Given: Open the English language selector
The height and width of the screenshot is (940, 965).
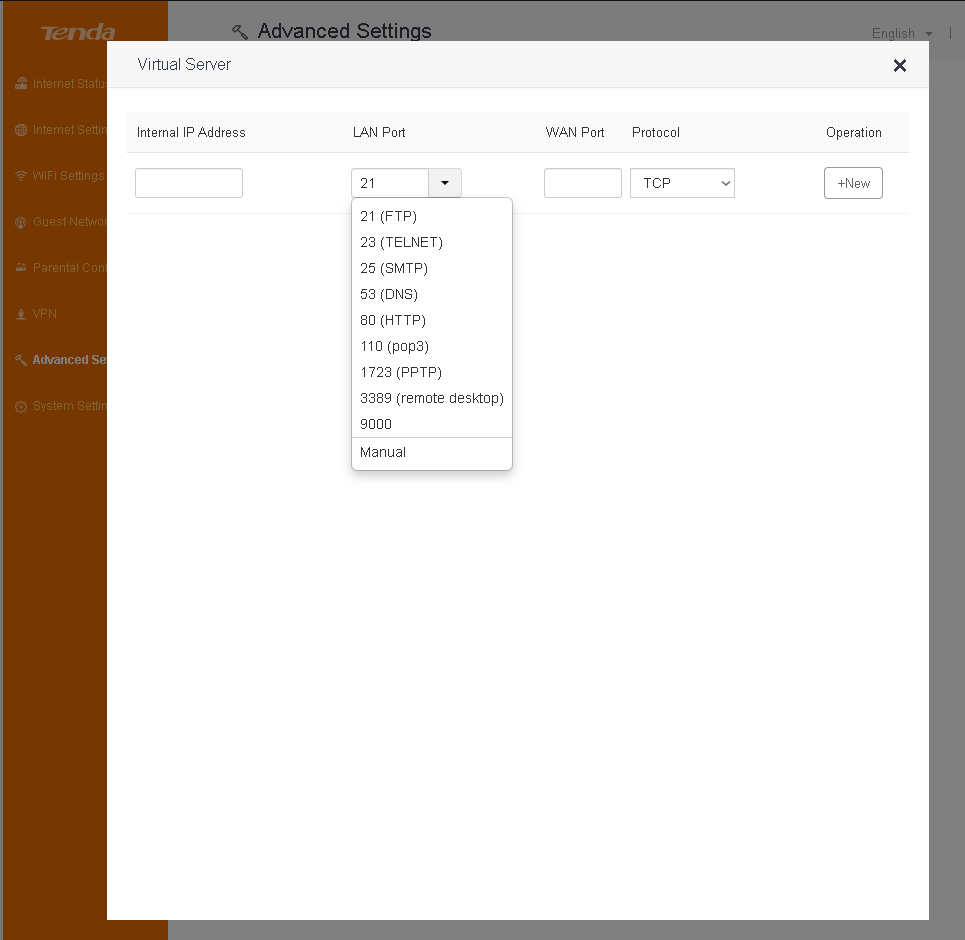Looking at the screenshot, I should 901,33.
